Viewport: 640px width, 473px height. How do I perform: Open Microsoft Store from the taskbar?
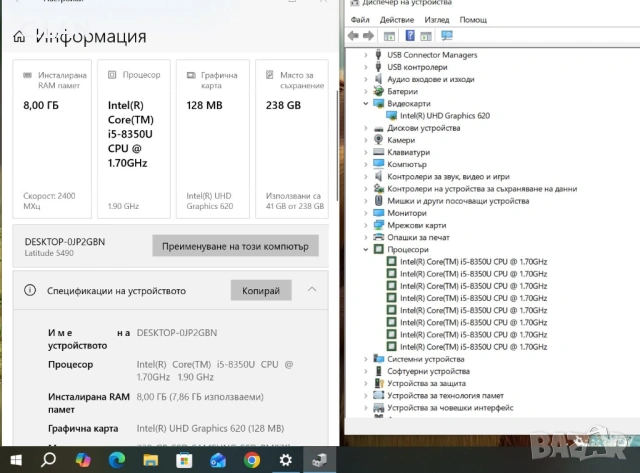[x=184, y=460]
